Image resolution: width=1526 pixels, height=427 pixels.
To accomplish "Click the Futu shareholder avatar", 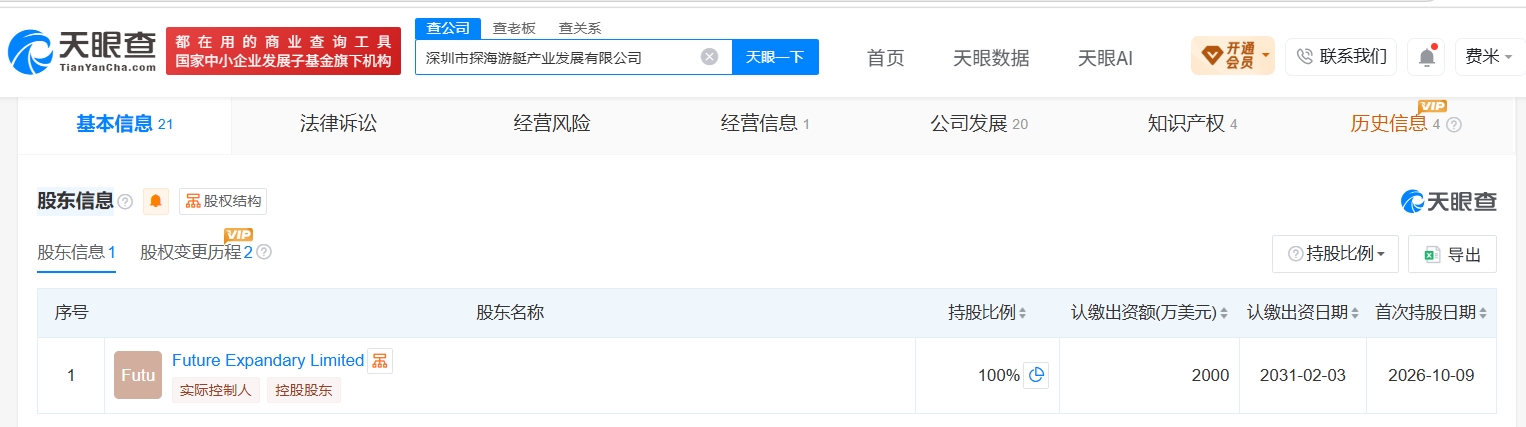I will 138,375.
